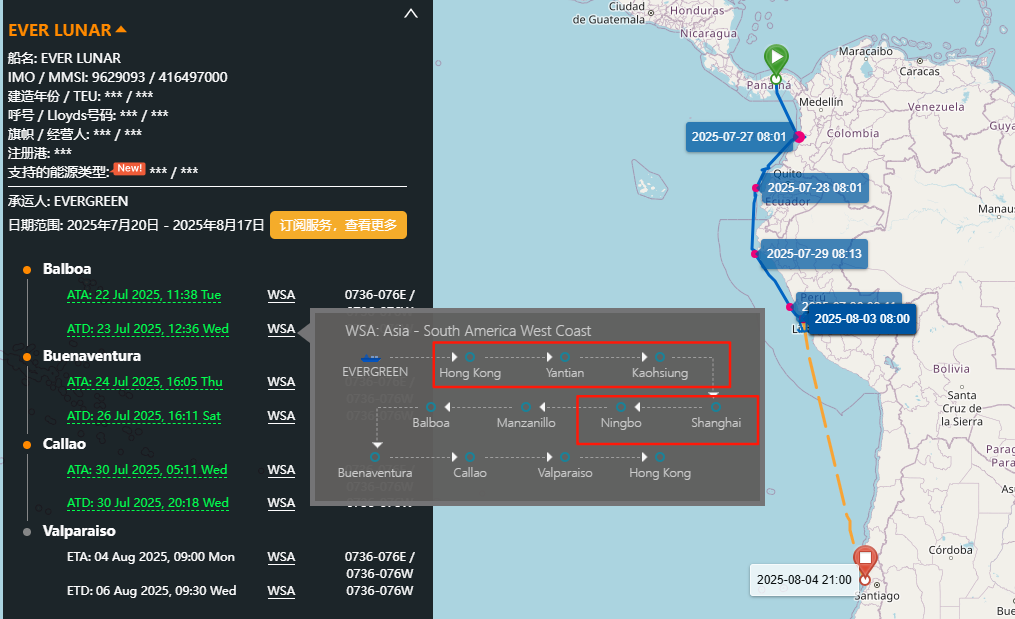
Task: Click the Shanghai stop circle in route popup
Action: [715, 407]
